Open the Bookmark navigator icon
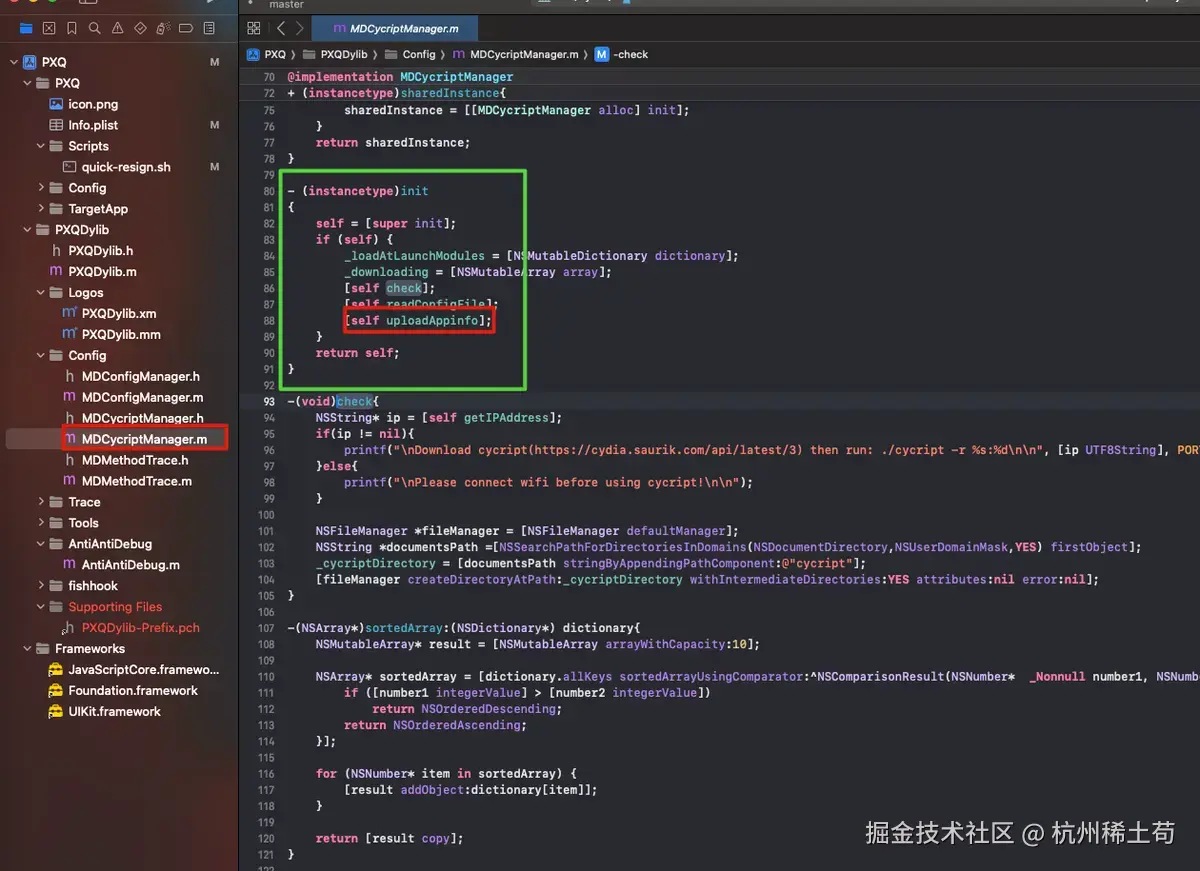 (72, 29)
